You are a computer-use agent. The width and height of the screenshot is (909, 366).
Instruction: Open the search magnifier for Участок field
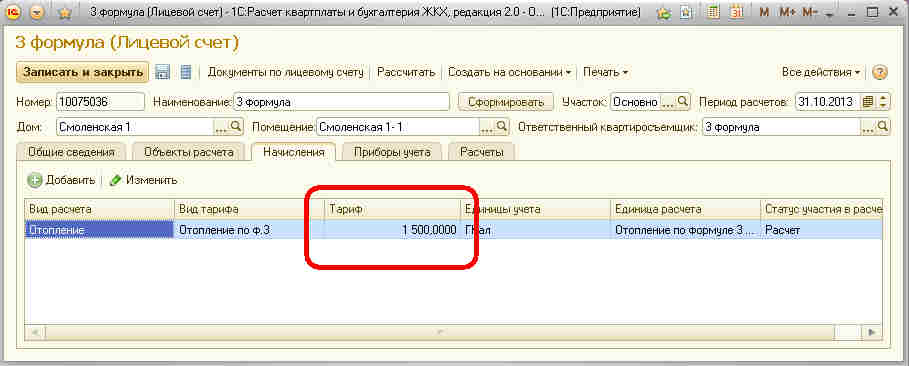(x=683, y=102)
